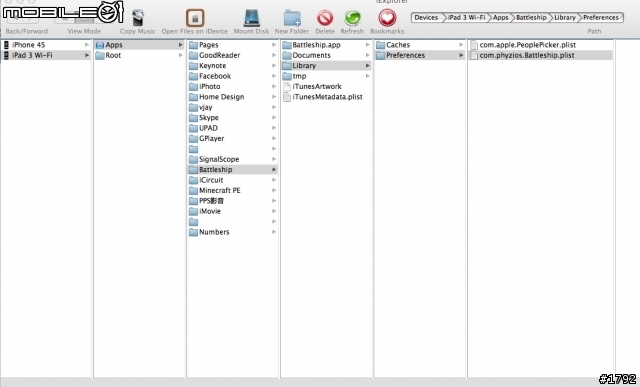Open the SignalScope folder
Screen dimensions: 640x387
pyautogui.click(x=233, y=159)
